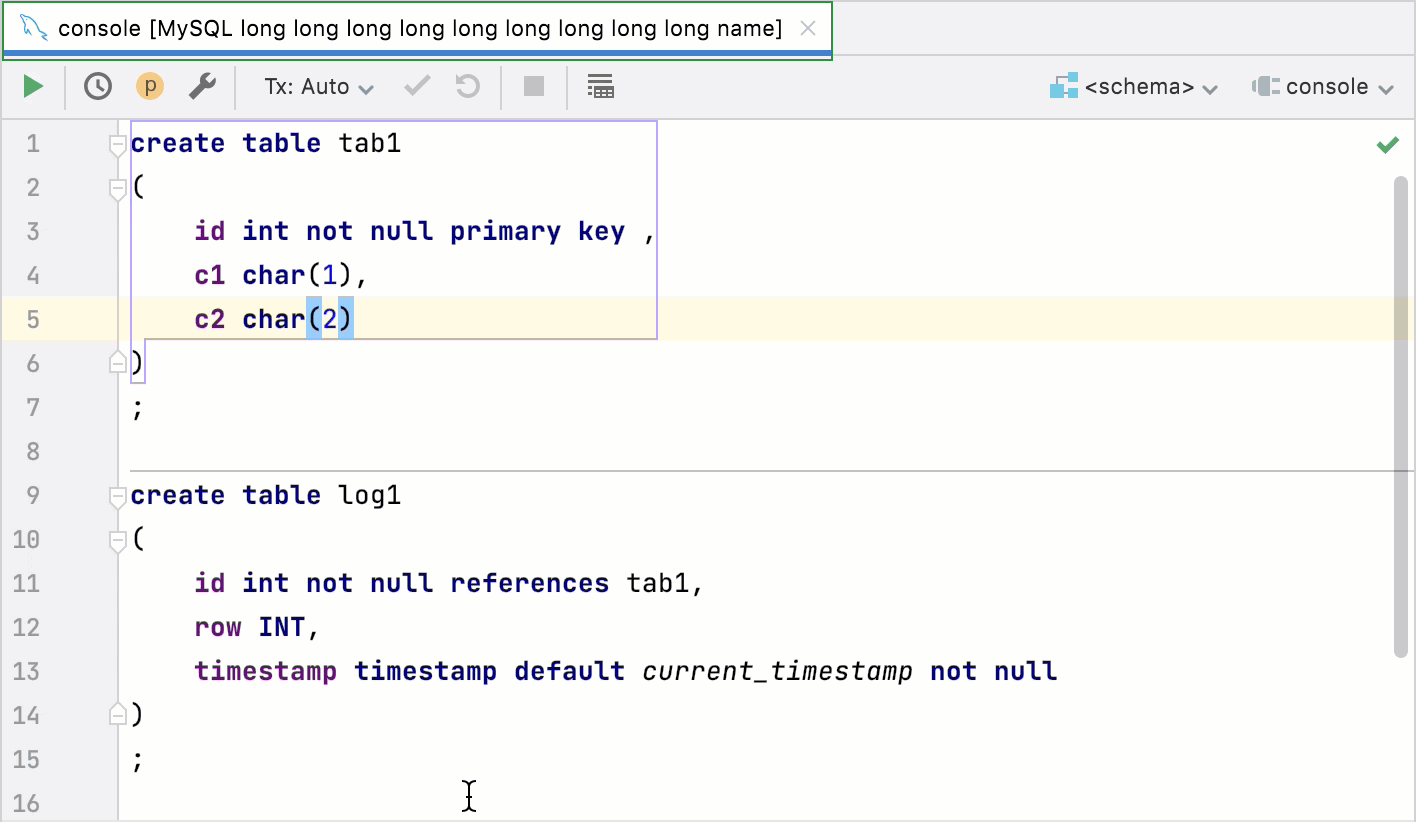1416x822 pixels.
Task: Stop execution with the square stop icon
Action: [x=534, y=87]
